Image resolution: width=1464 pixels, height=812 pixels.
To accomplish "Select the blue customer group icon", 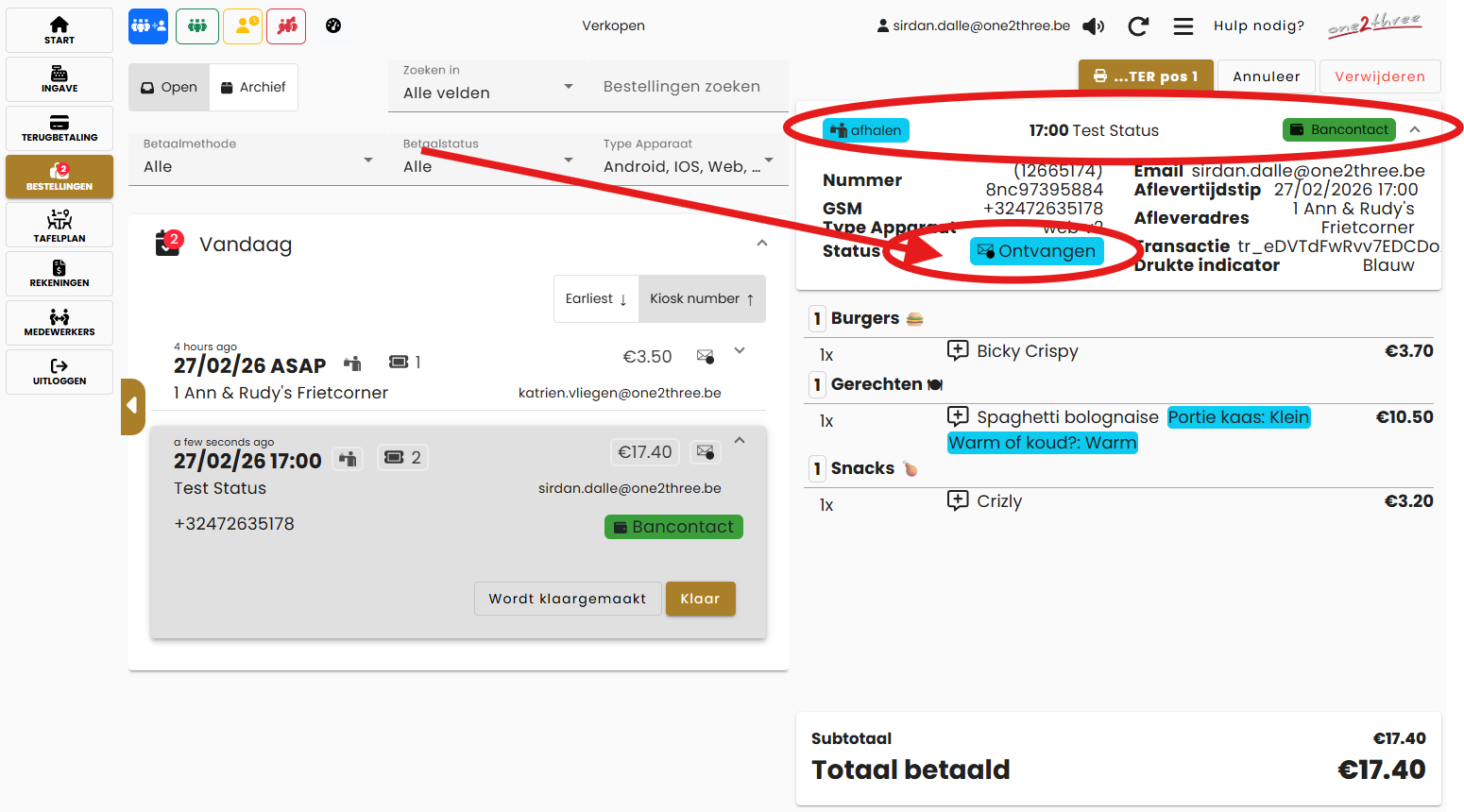I will [x=148, y=26].
